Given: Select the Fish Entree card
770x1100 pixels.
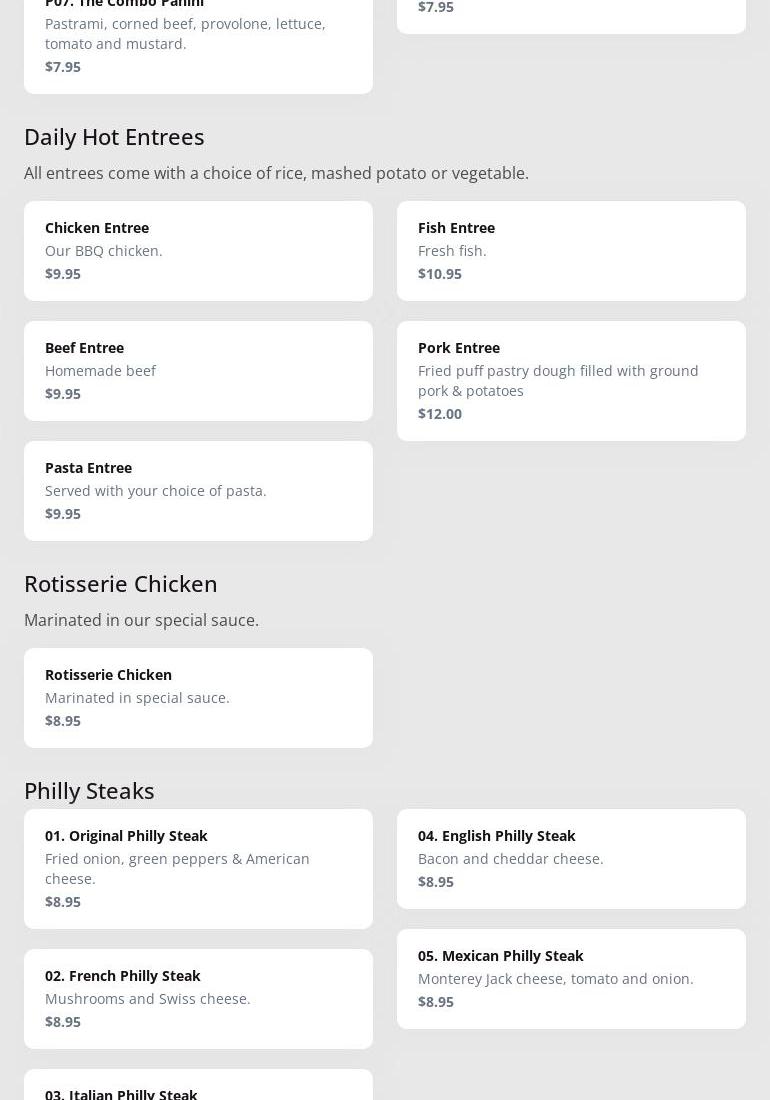Looking at the screenshot, I should (x=571, y=251).
